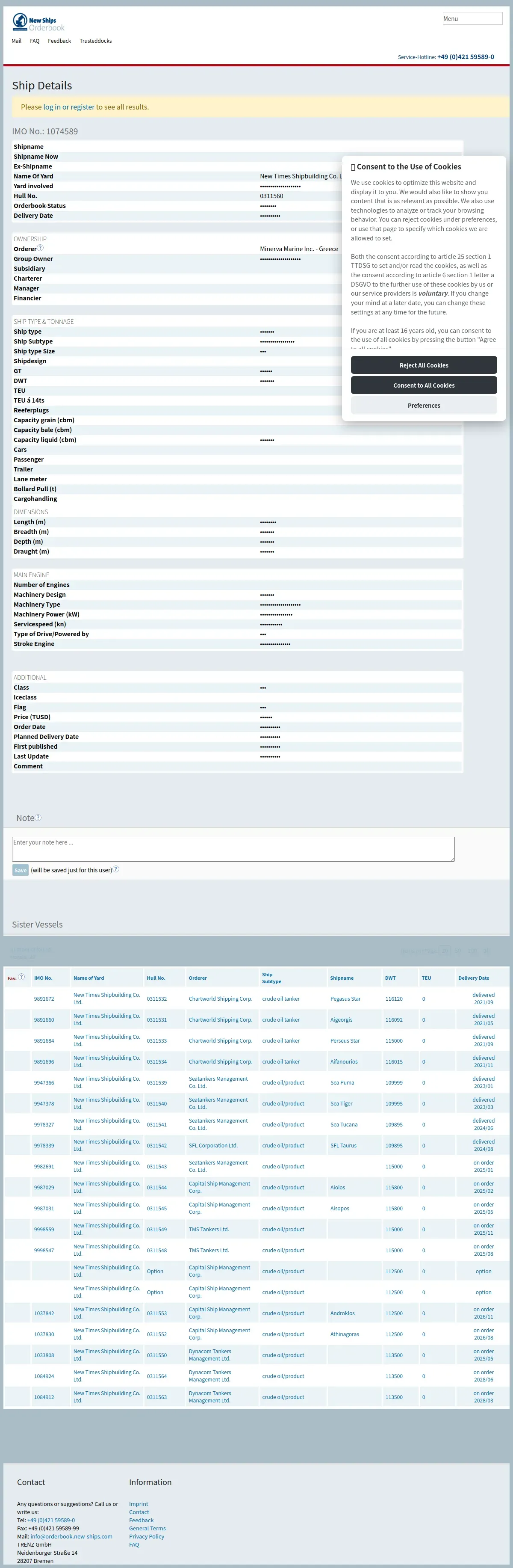Sort table by Hull No. column
This screenshot has width=513, height=1568.
156,978
